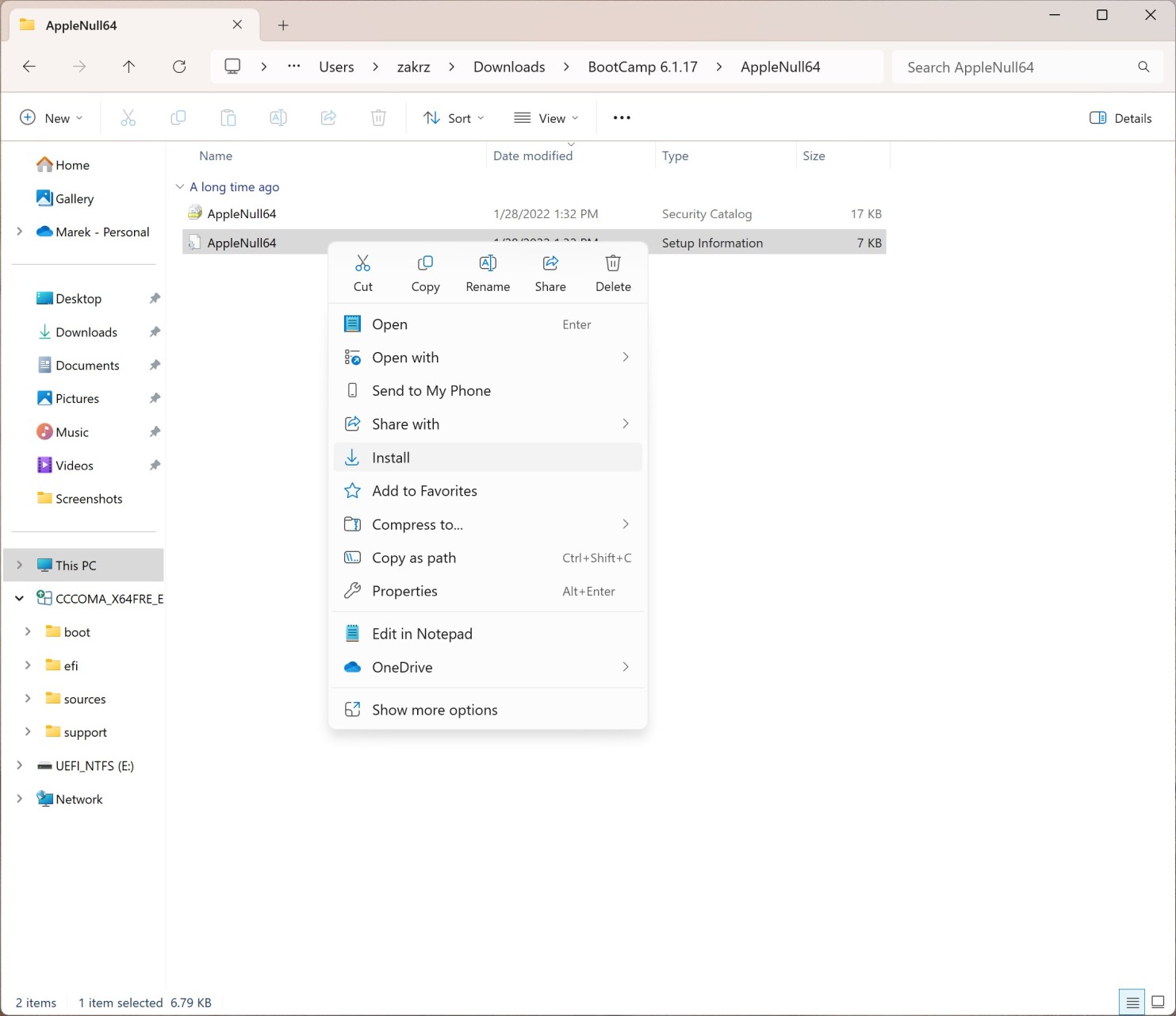Choose Show more options
This screenshot has width=1176, height=1016.
[x=488, y=710]
